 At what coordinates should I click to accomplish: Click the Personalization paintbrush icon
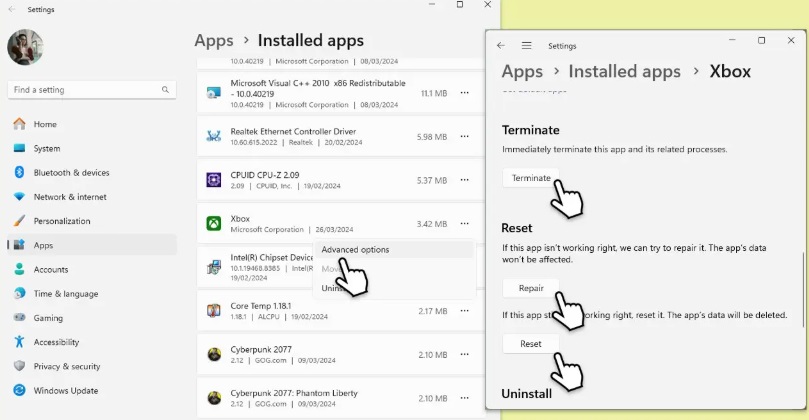(x=19, y=221)
